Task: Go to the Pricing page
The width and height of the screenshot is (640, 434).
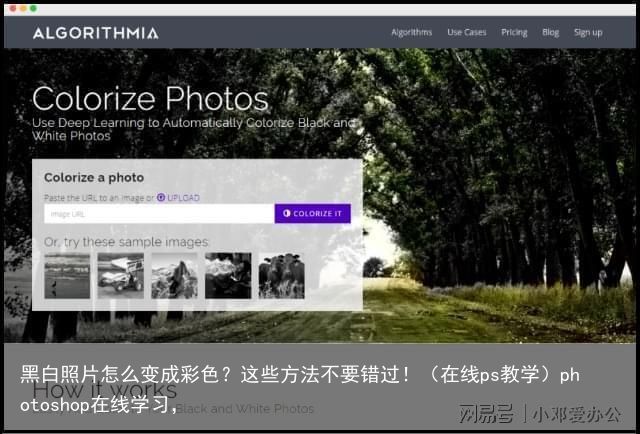Action: point(514,32)
